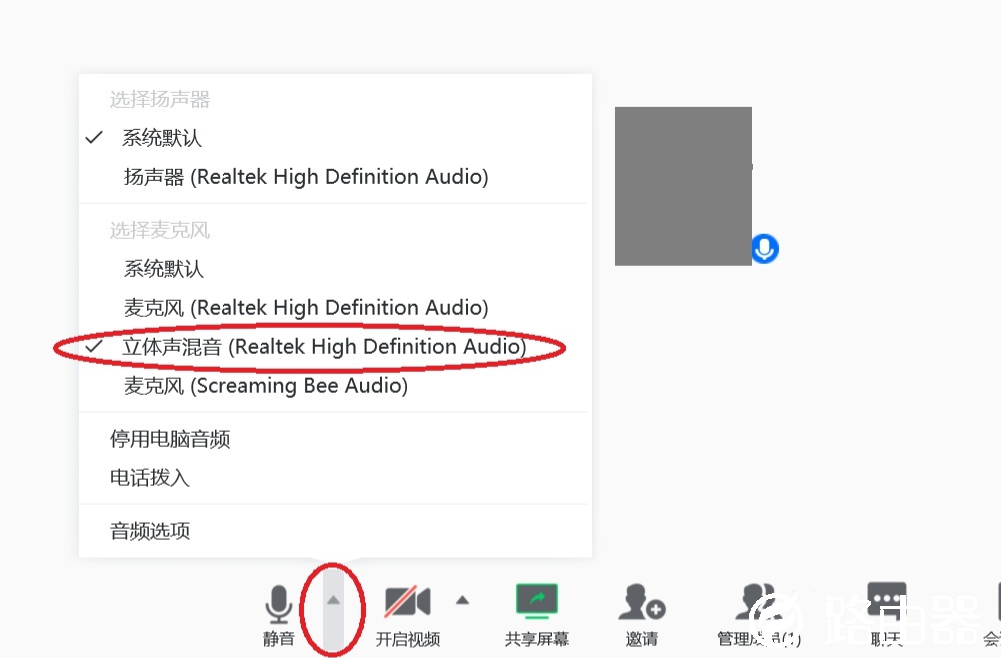Viewport: 1001px width, 658px height.
Task: Open 音频选项 audio settings
Action: coord(149,531)
